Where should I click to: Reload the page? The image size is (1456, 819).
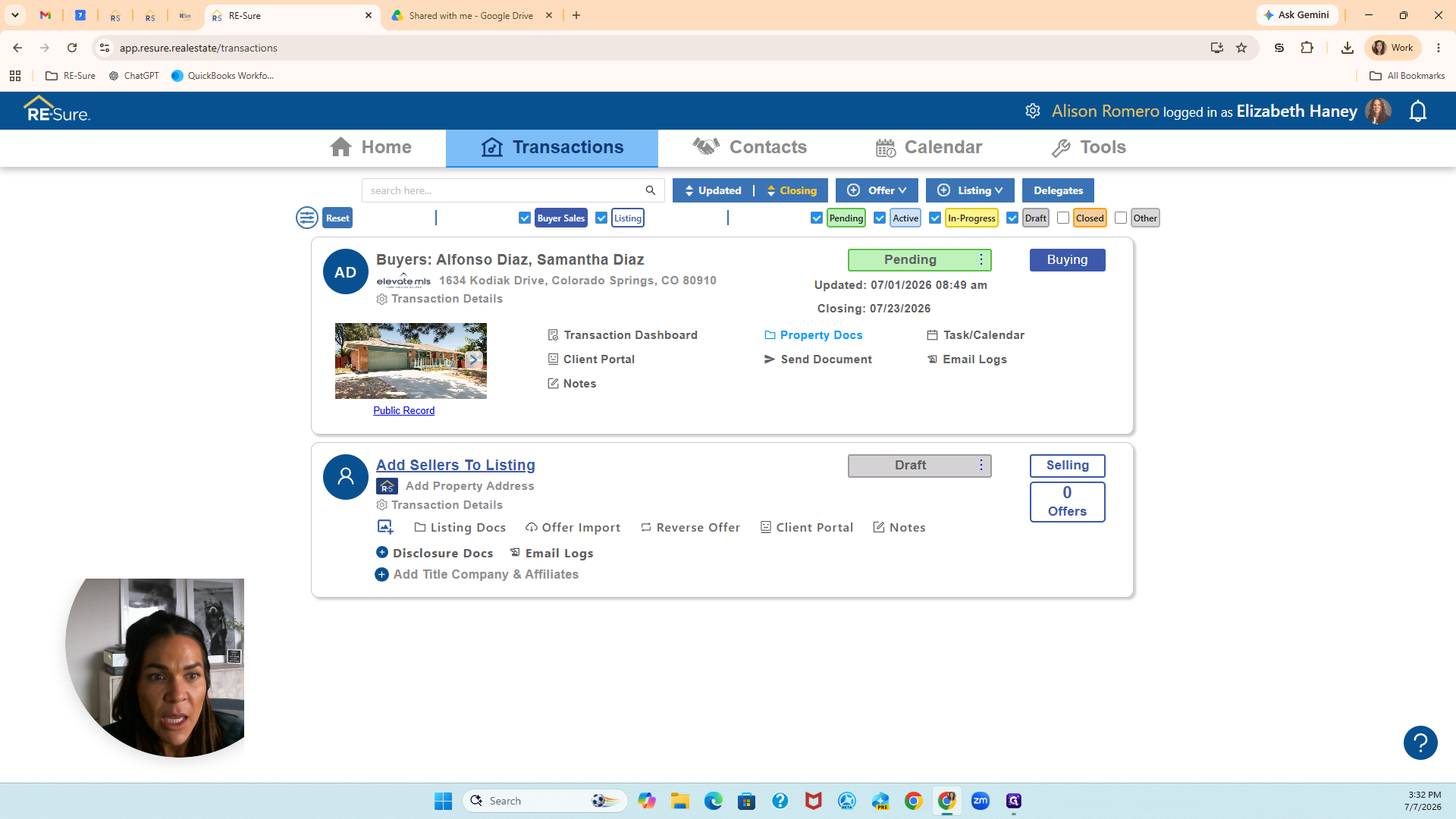tap(72, 48)
